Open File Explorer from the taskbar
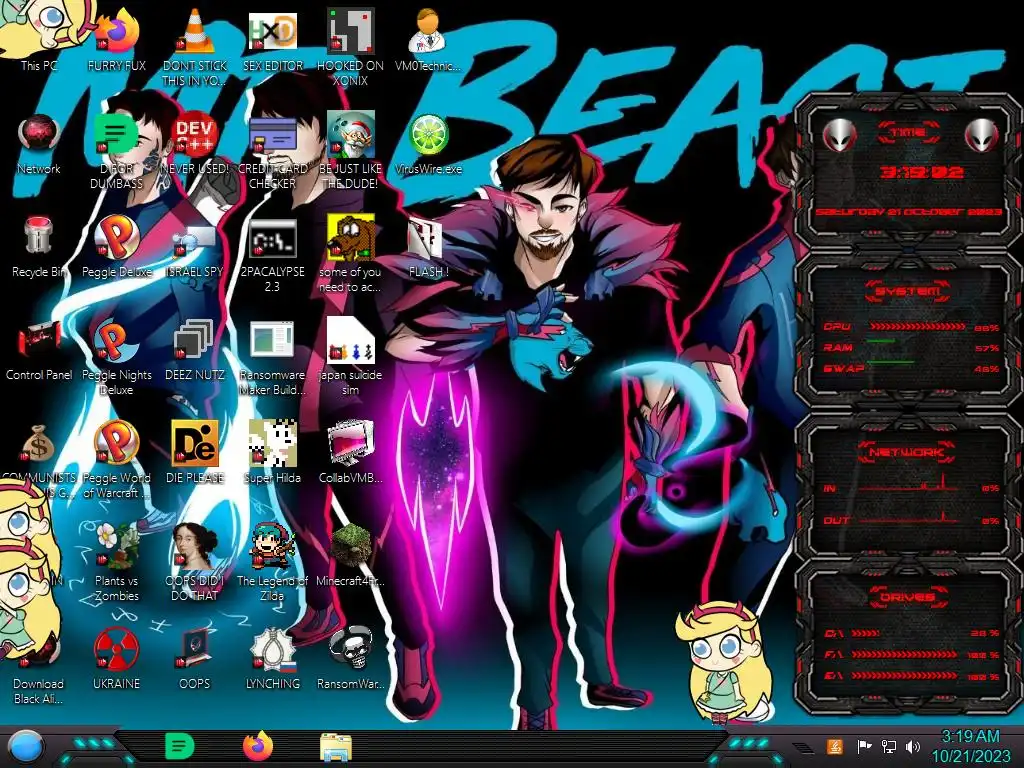Viewport: 1024px width, 768px height. click(x=336, y=747)
